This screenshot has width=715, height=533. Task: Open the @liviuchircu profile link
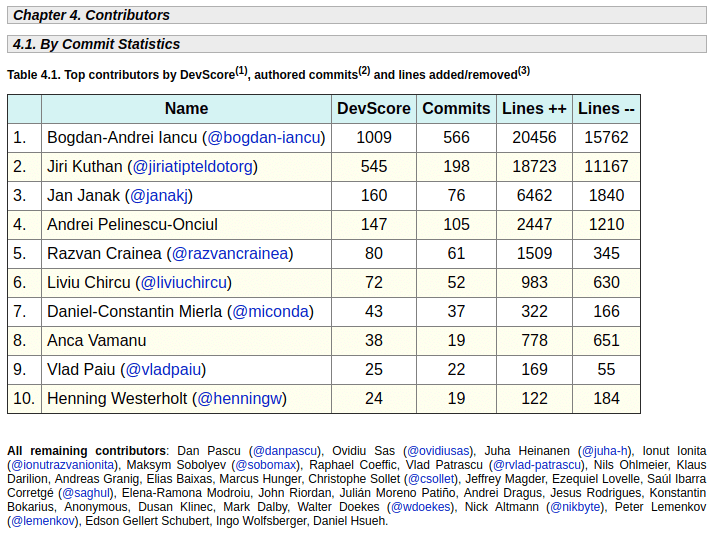point(185,283)
